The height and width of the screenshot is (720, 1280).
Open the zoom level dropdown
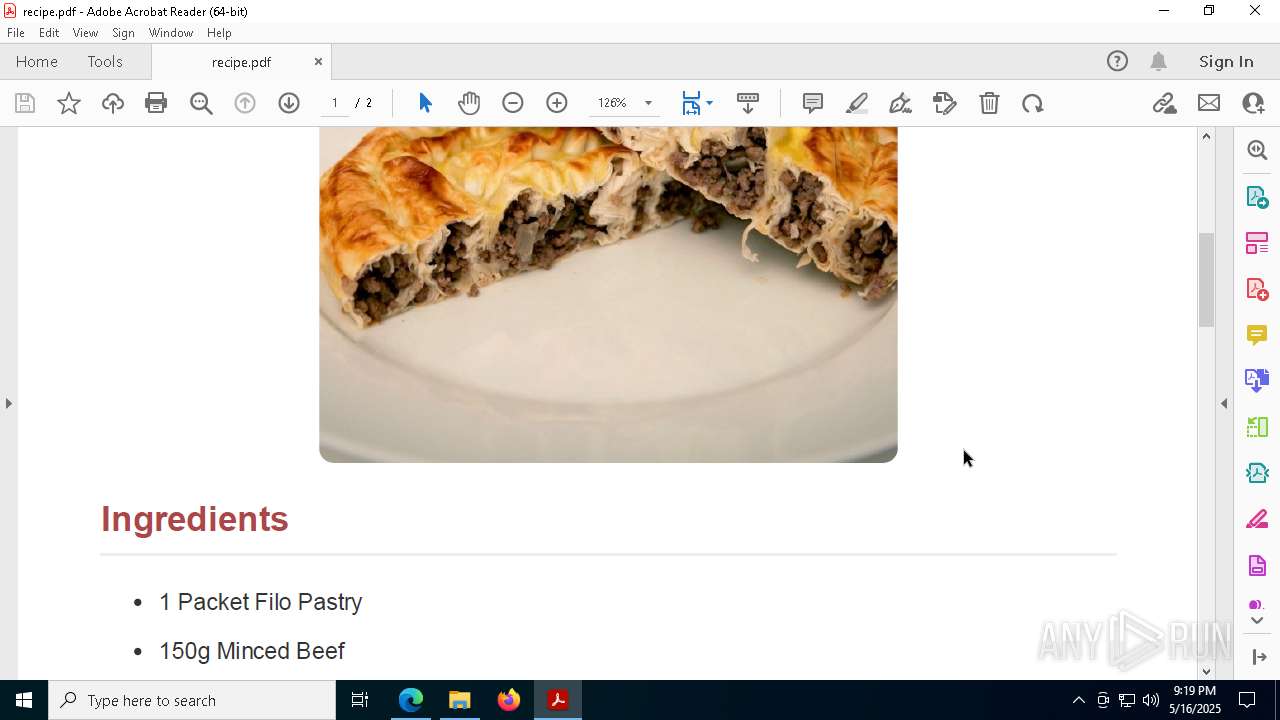click(x=648, y=103)
